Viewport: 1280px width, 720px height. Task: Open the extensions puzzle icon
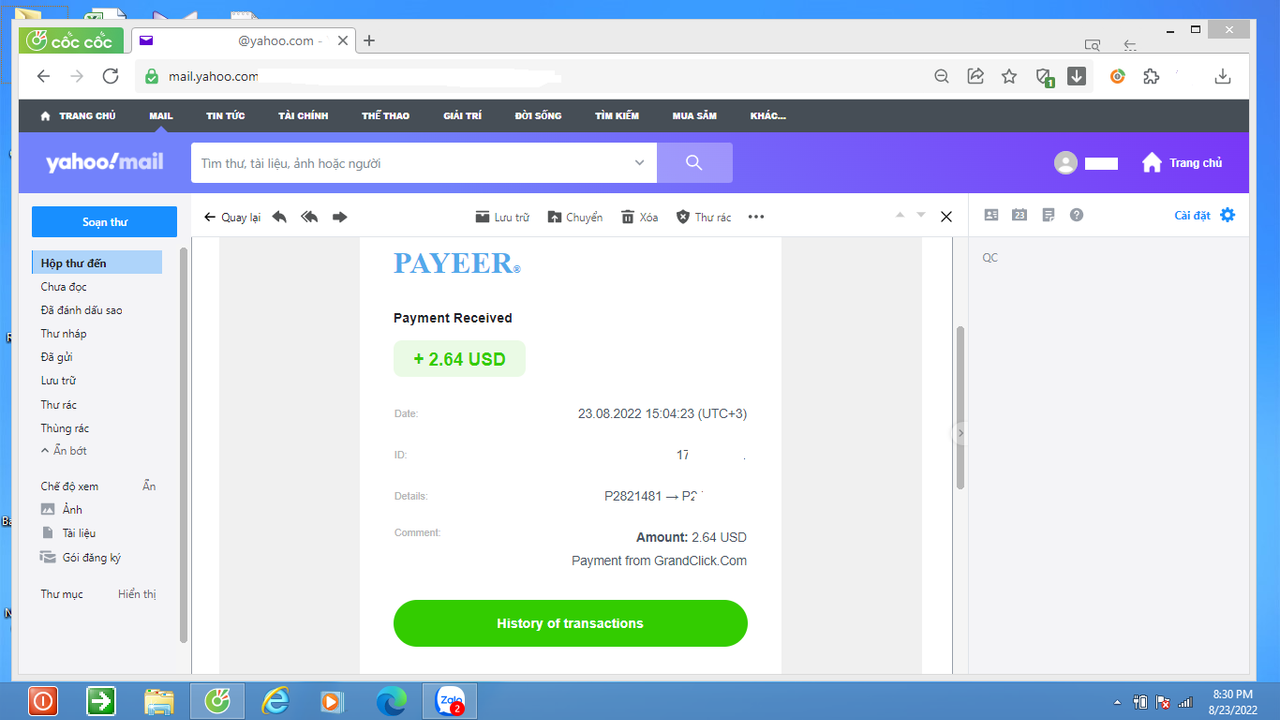pos(1151,76)
